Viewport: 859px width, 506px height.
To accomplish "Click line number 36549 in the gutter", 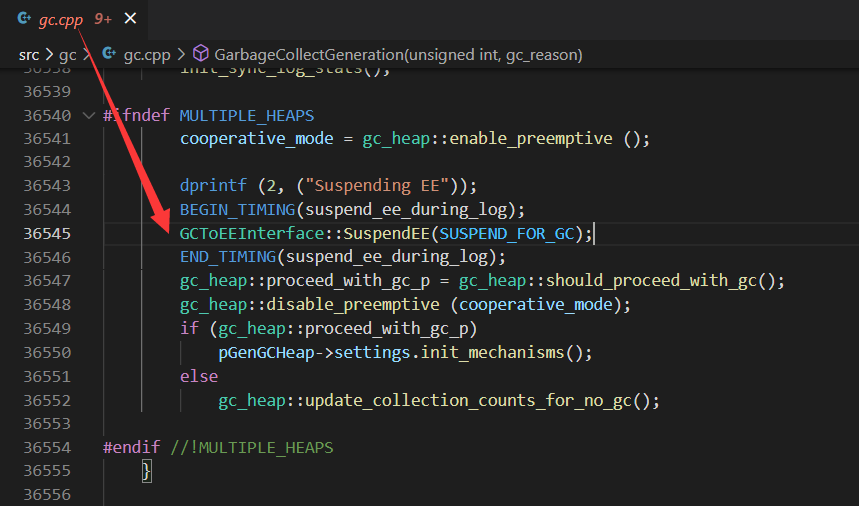I will [x=47, y=328].
